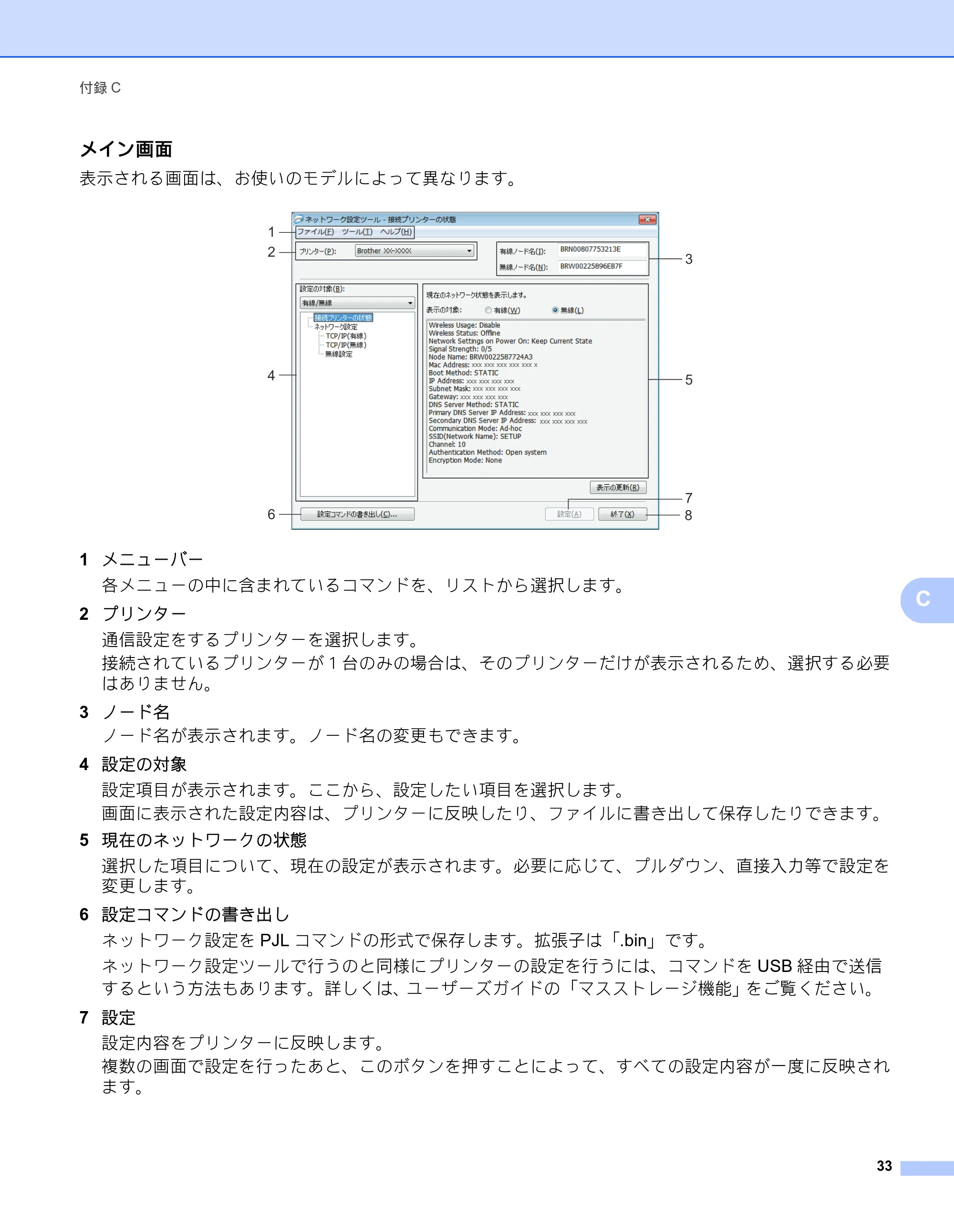This screenshot has height=1232, width=954.
Task: Select 接続プリンターの状態 in the tree
Action: click(x=343, y=318)
